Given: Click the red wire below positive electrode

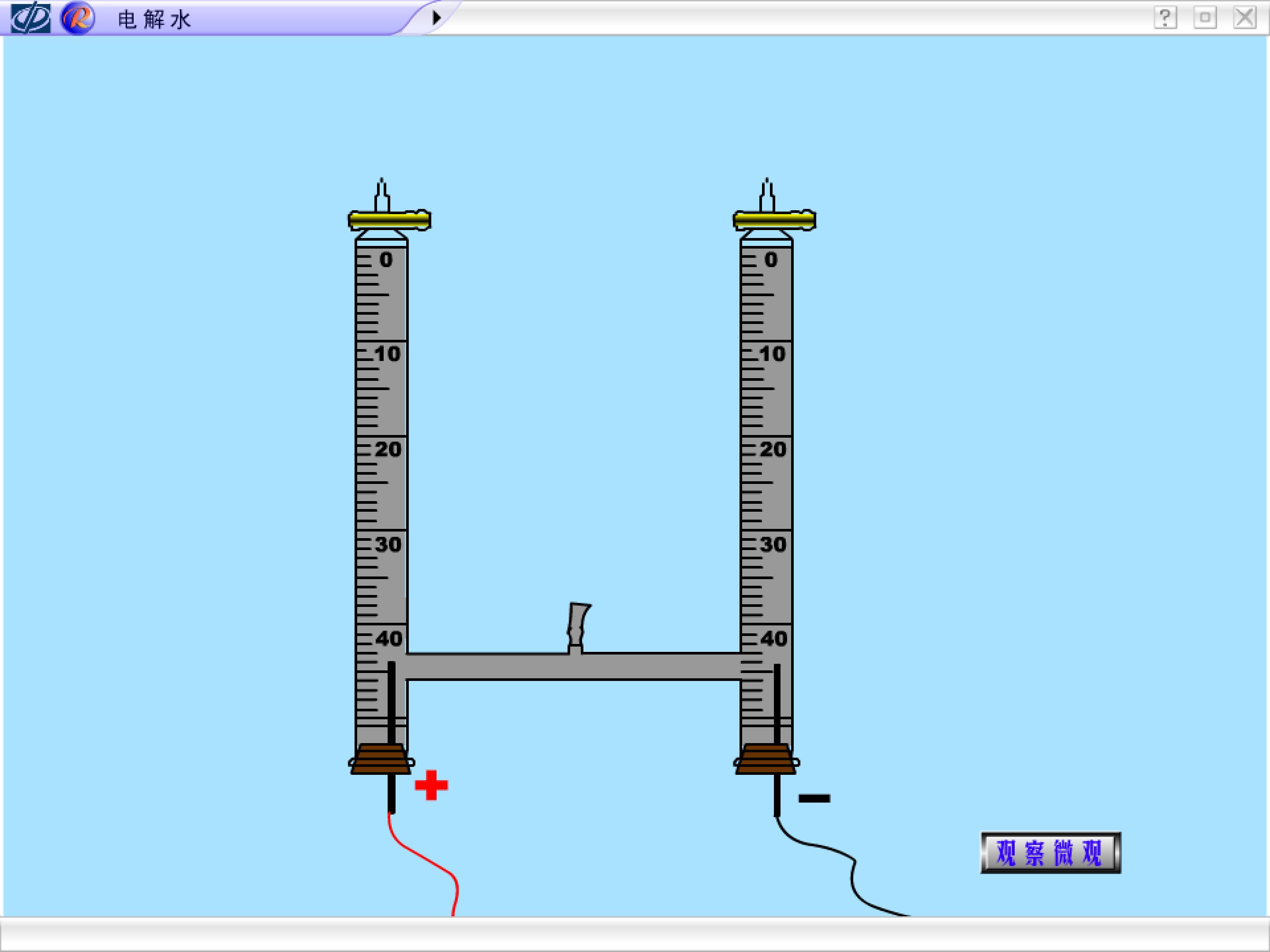Looking at the screenshot, I should tap(424, 864).
